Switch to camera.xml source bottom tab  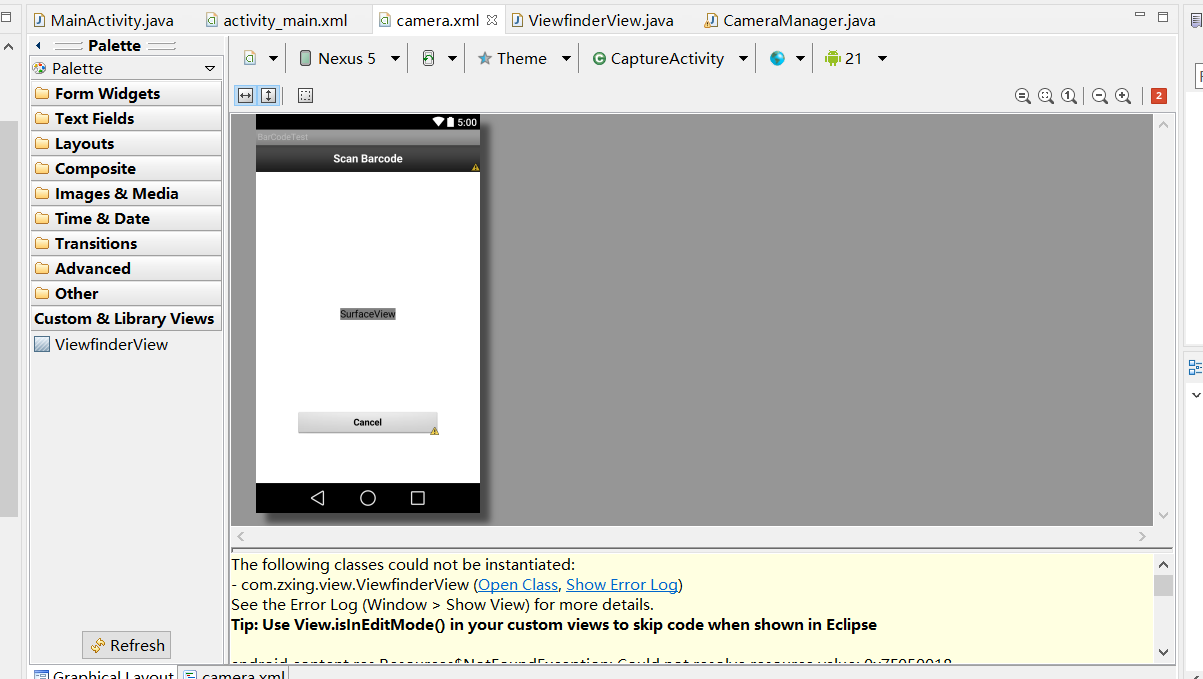[235, 675]
